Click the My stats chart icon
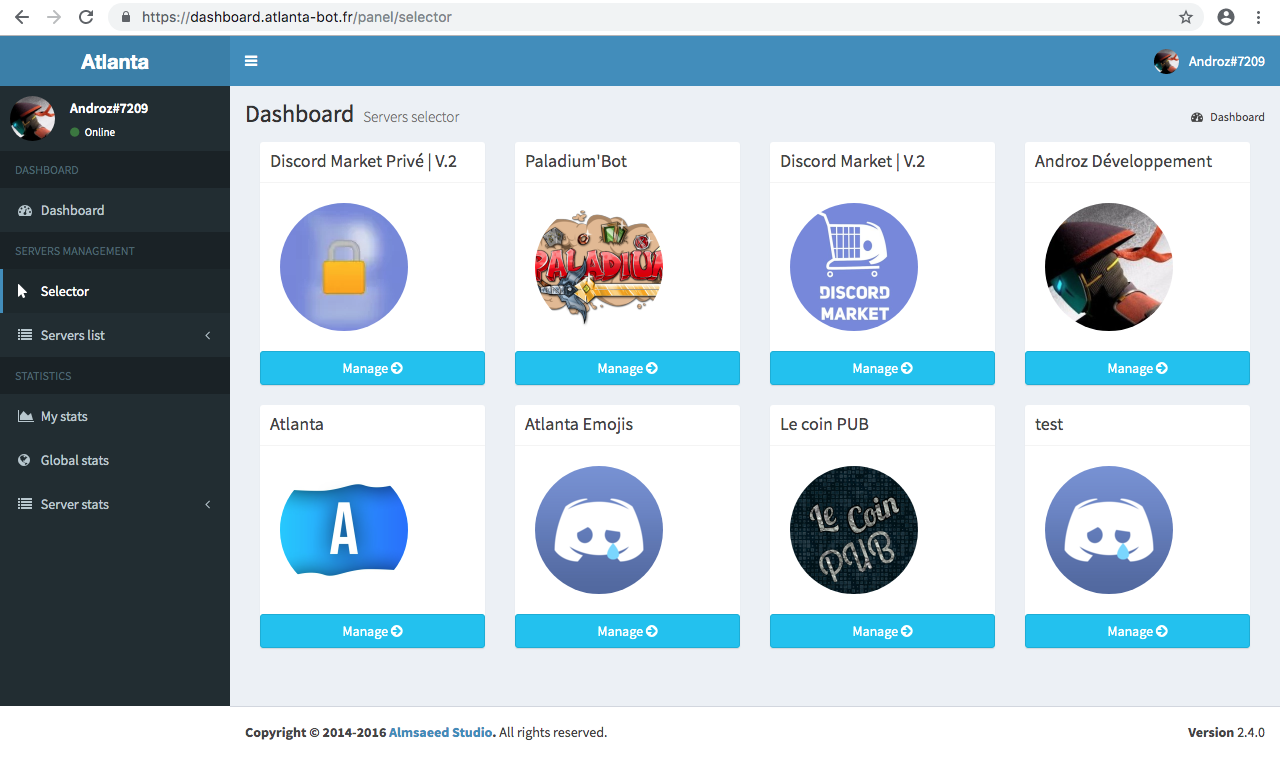The height and width of the screenshot is (757, 1280). tap(25, 416)
